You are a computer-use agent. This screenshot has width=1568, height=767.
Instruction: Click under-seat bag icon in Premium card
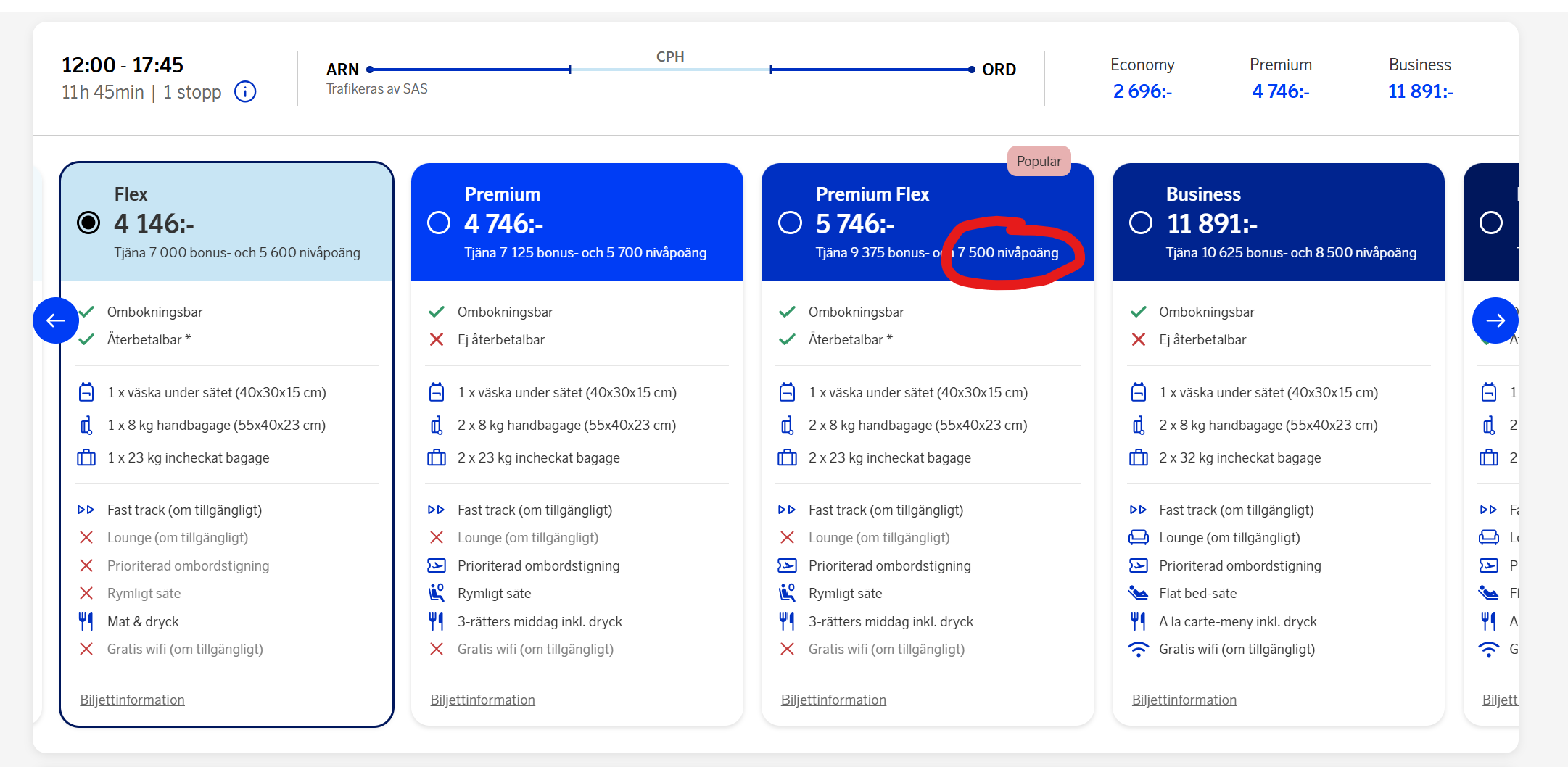point(437,392)
